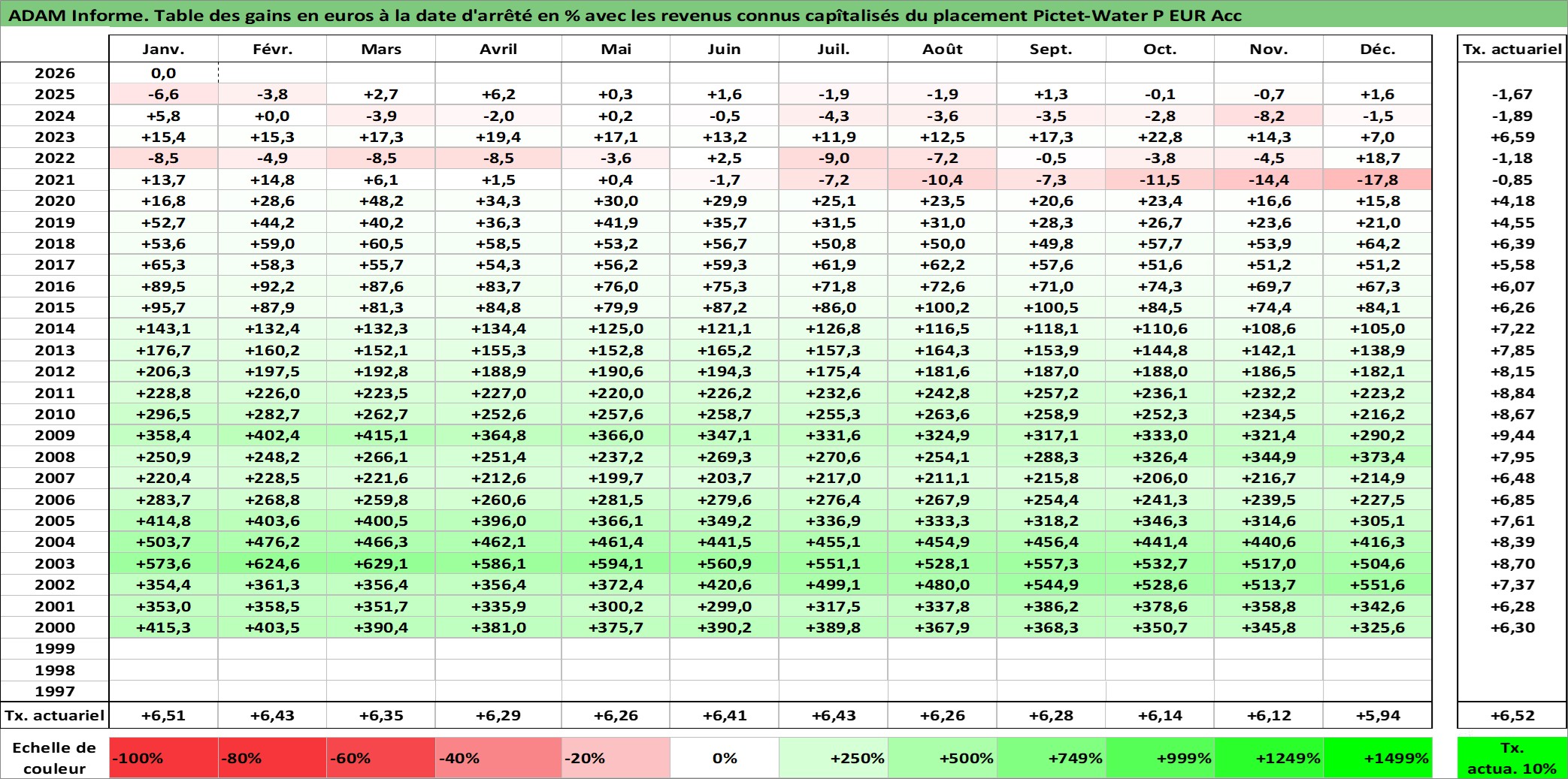
Task: Select the Echelle de couleur label
Action: 55,758
